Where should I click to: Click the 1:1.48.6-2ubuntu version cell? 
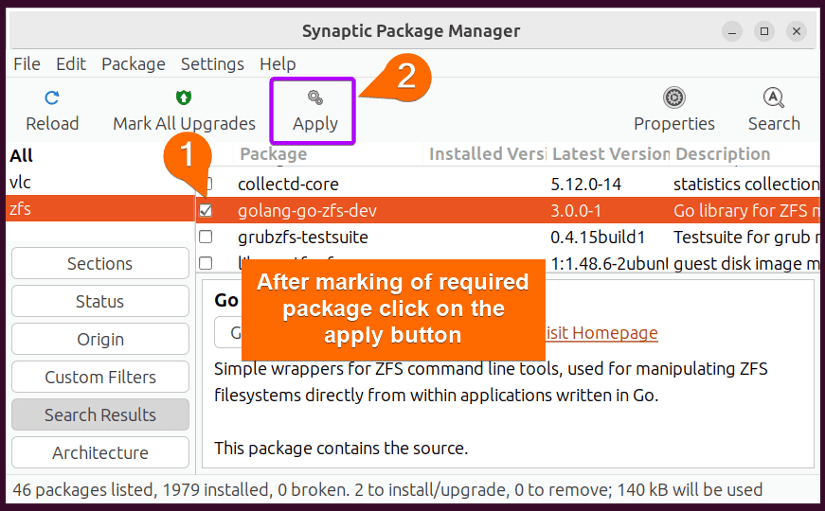609,264
